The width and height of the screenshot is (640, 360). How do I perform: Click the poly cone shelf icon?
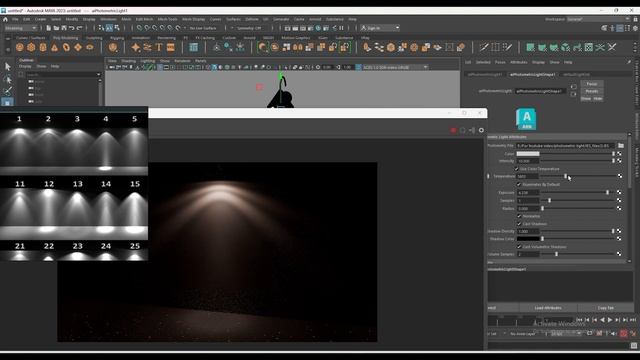tap(54, 47)
